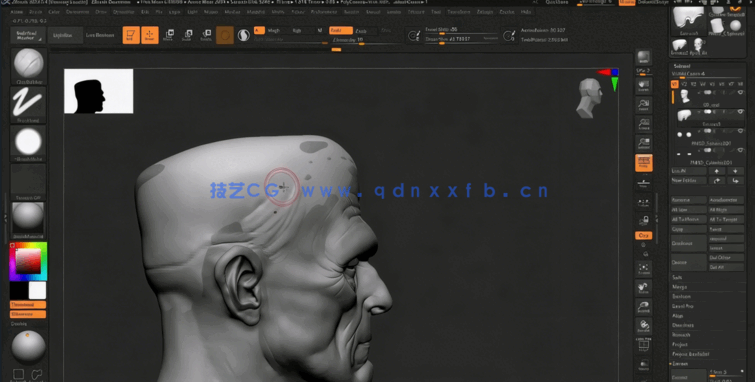Image resolution: width=755 pixels, height=382 pixels.
Task: Expand the Bevel Pro section
Action: click(682, 306)
